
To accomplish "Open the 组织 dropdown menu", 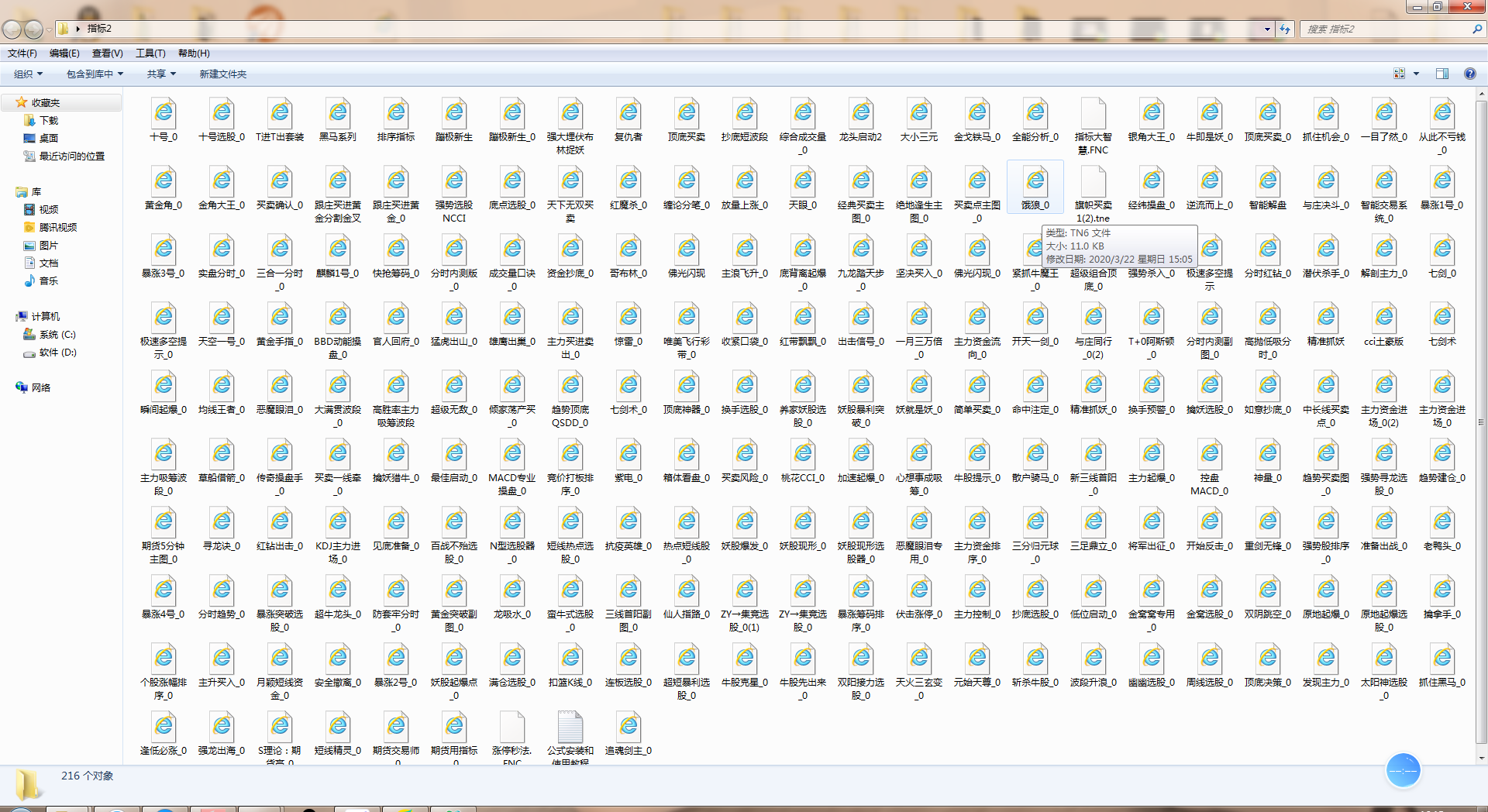I will click(x=29, y=74).
